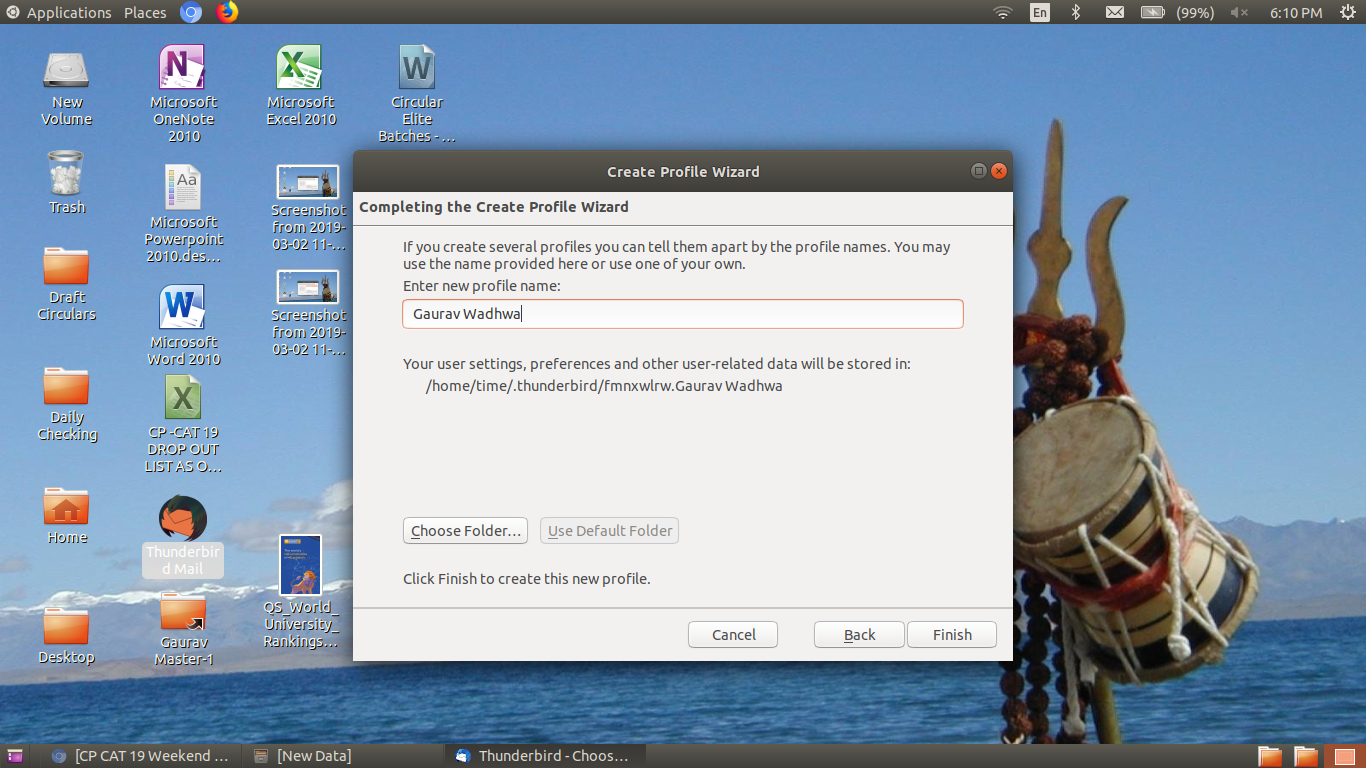This screenshot has width=1366, height=768.
Task: Open the En keyboard layout indicator
Action: tap(1040, 13)
